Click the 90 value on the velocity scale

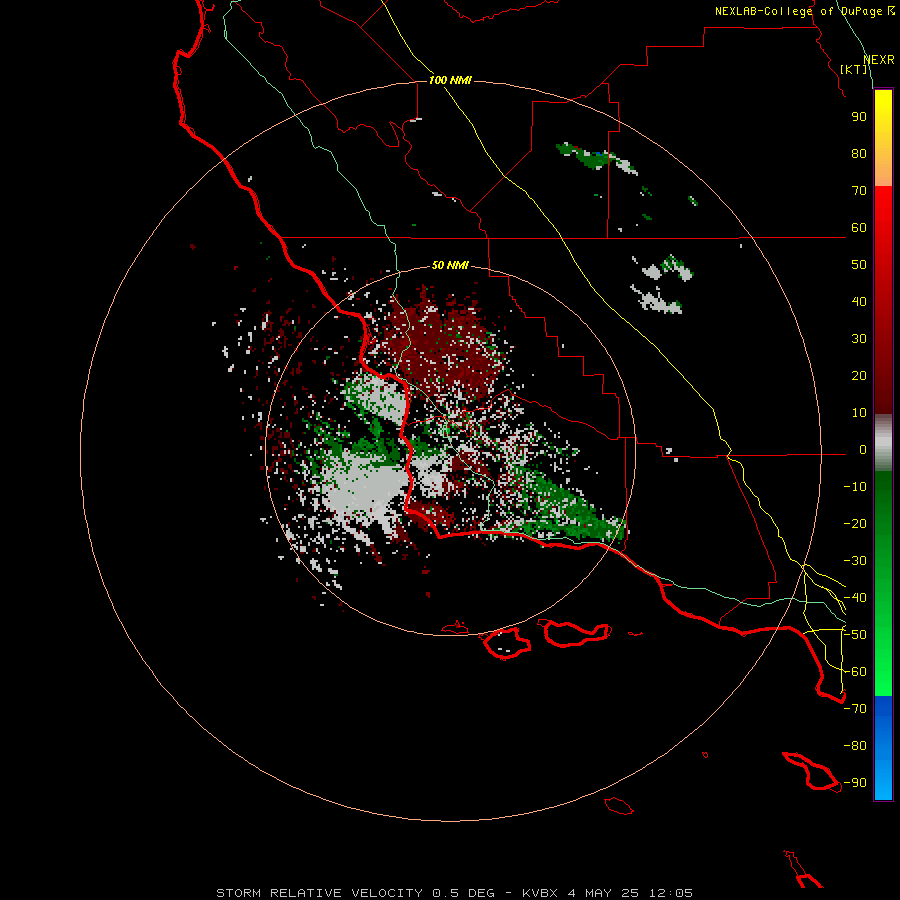click(859, 117)
